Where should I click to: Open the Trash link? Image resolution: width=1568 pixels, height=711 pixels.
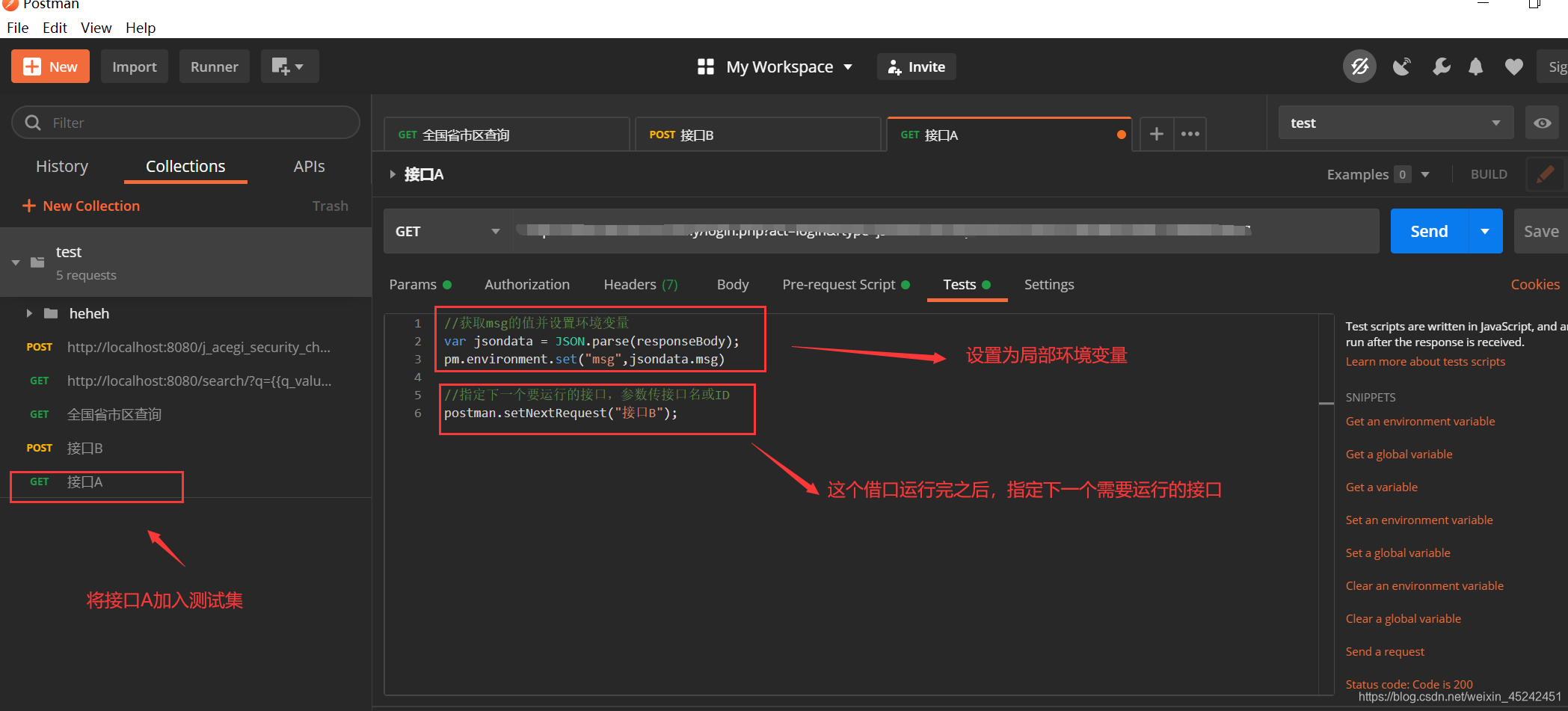coord(330,206)
